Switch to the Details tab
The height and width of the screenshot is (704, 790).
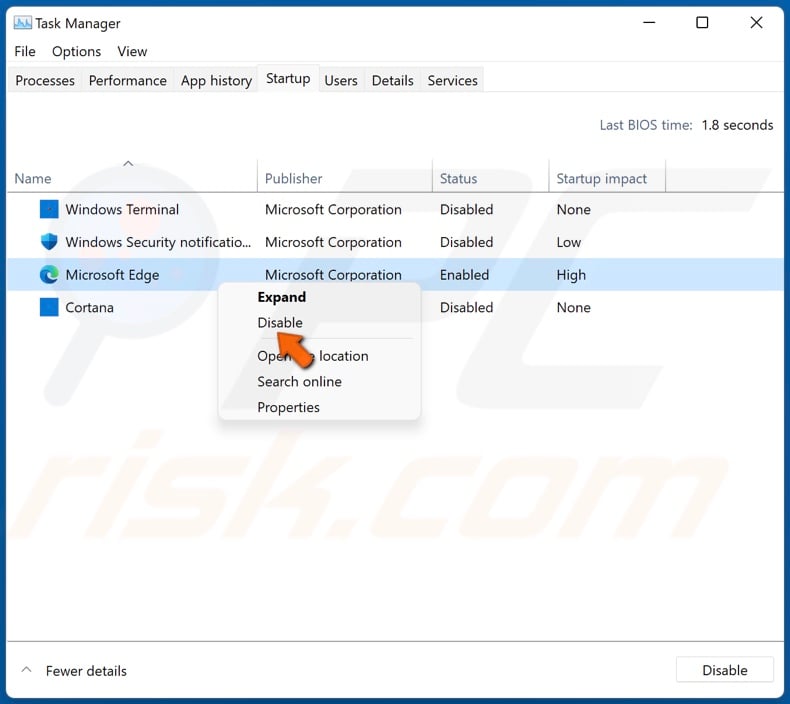[392, 81]
